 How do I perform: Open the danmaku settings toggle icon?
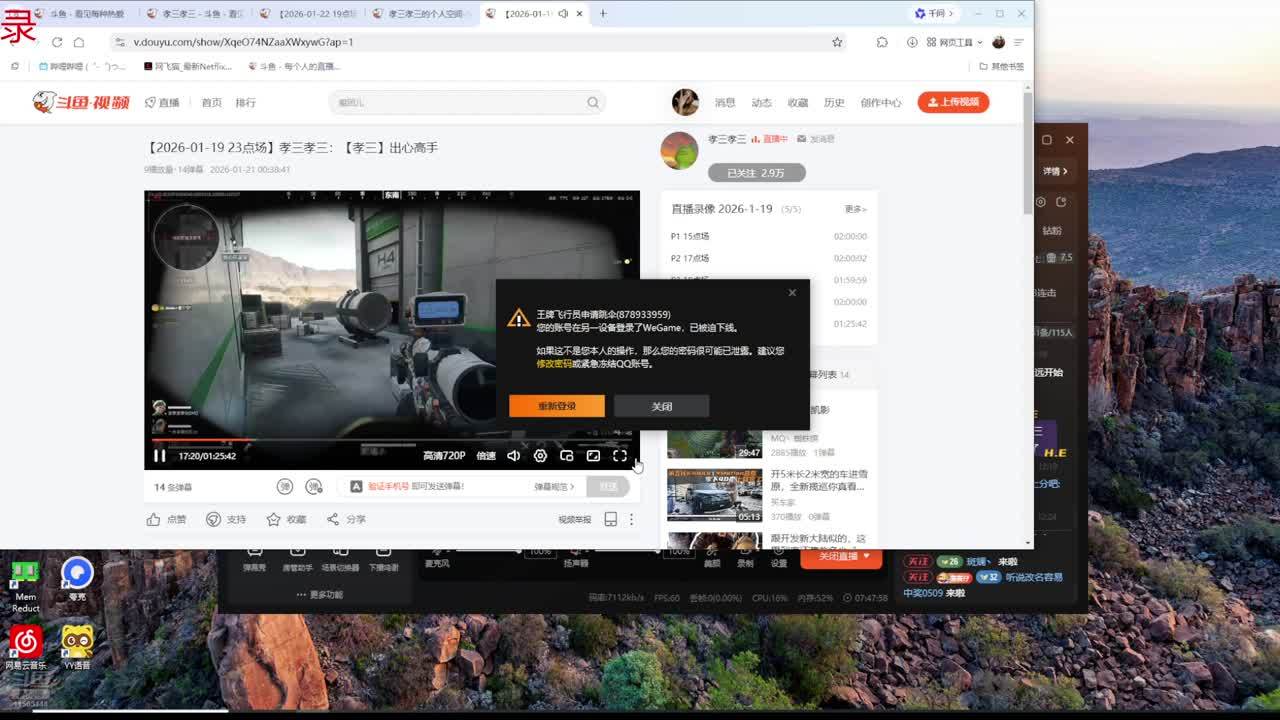[314, 487]
